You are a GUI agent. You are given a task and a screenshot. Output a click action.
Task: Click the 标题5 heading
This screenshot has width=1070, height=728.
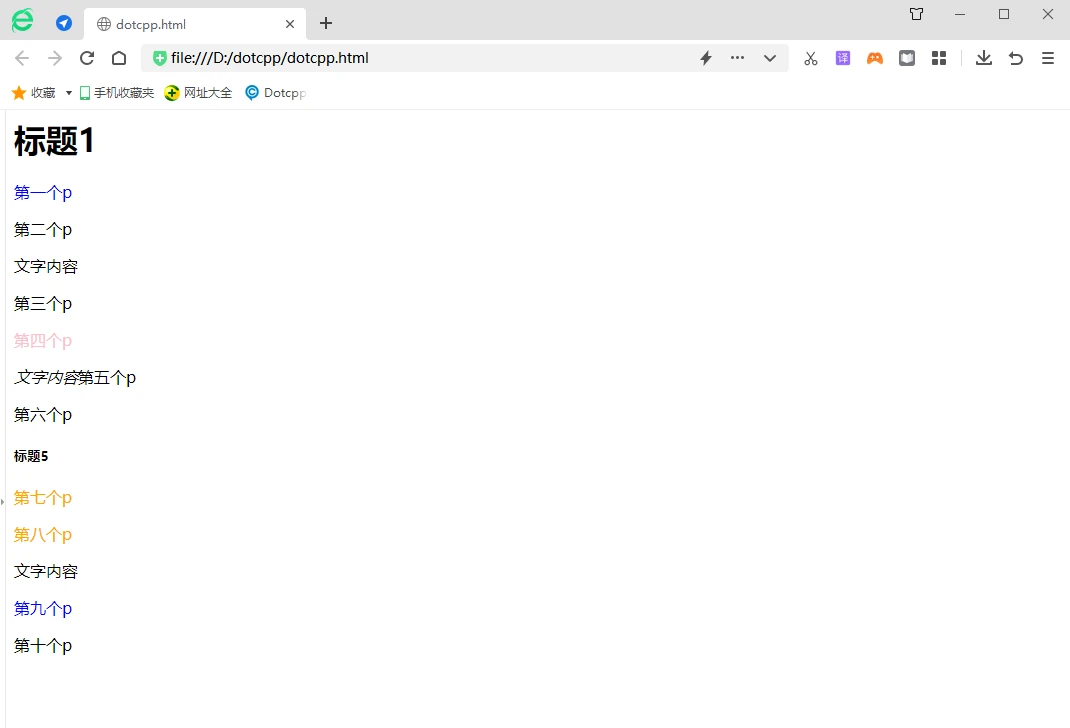click(31, 456)
